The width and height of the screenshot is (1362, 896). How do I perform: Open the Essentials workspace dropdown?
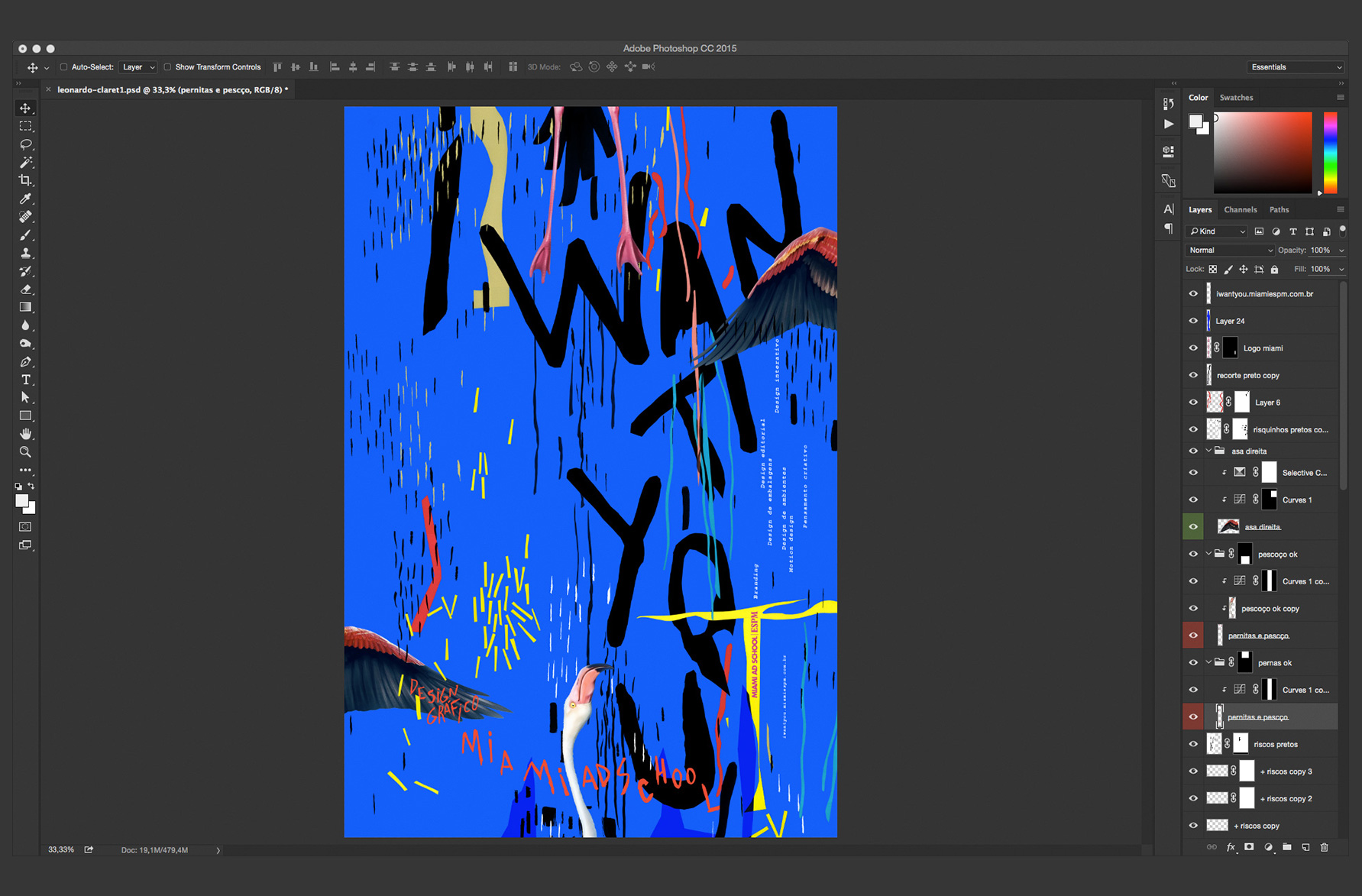pos(1296,67)
